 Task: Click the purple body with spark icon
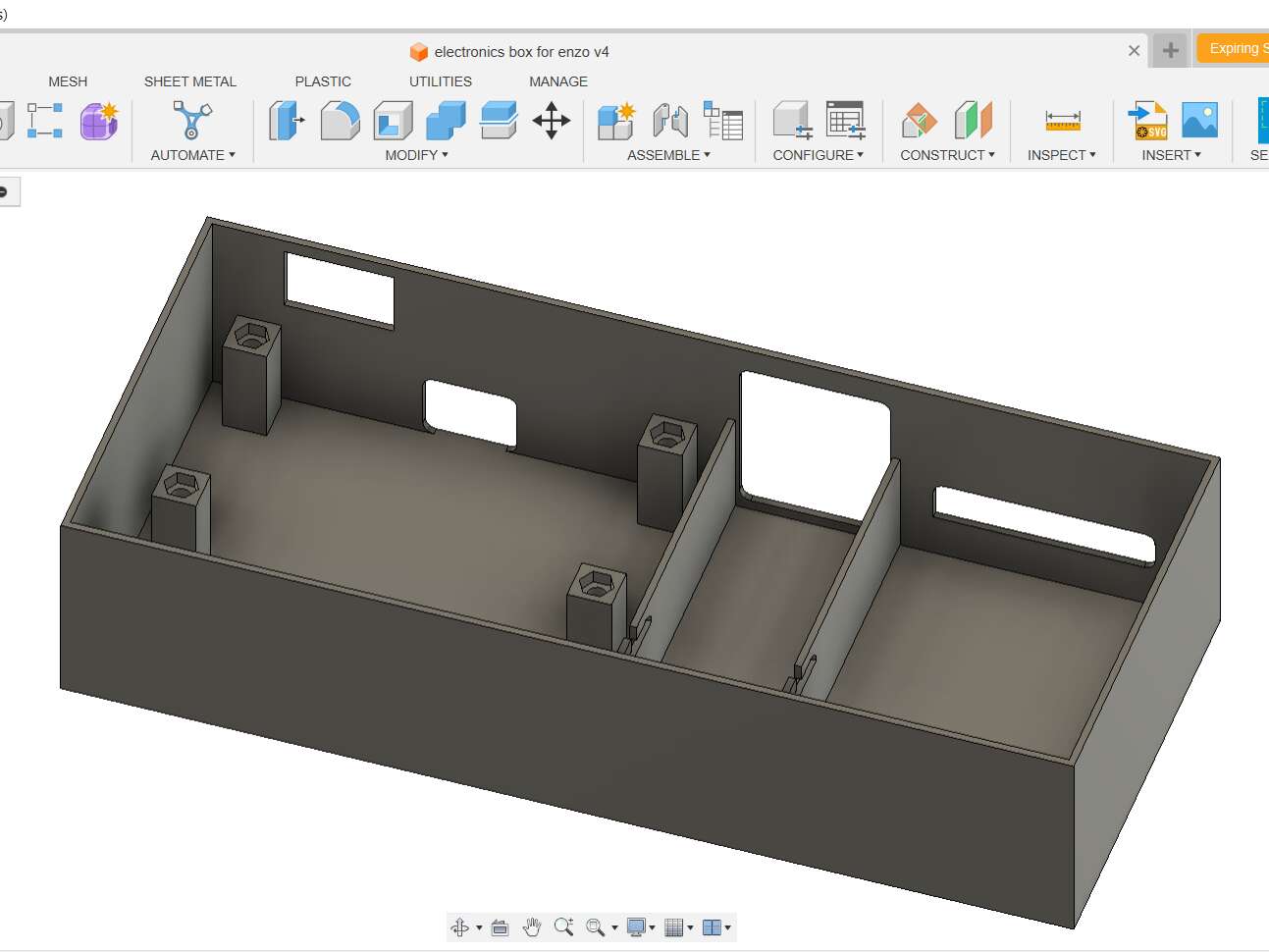click(99, 121)
